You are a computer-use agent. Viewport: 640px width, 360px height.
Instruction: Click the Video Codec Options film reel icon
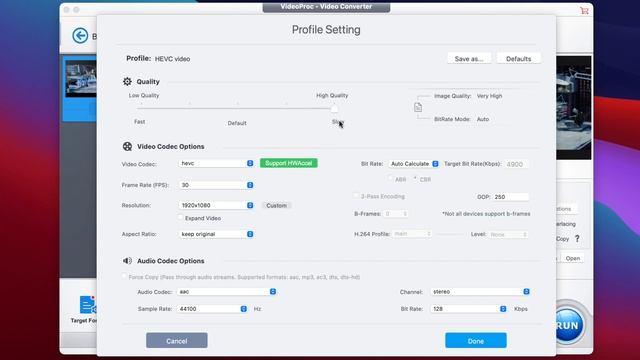127,146
